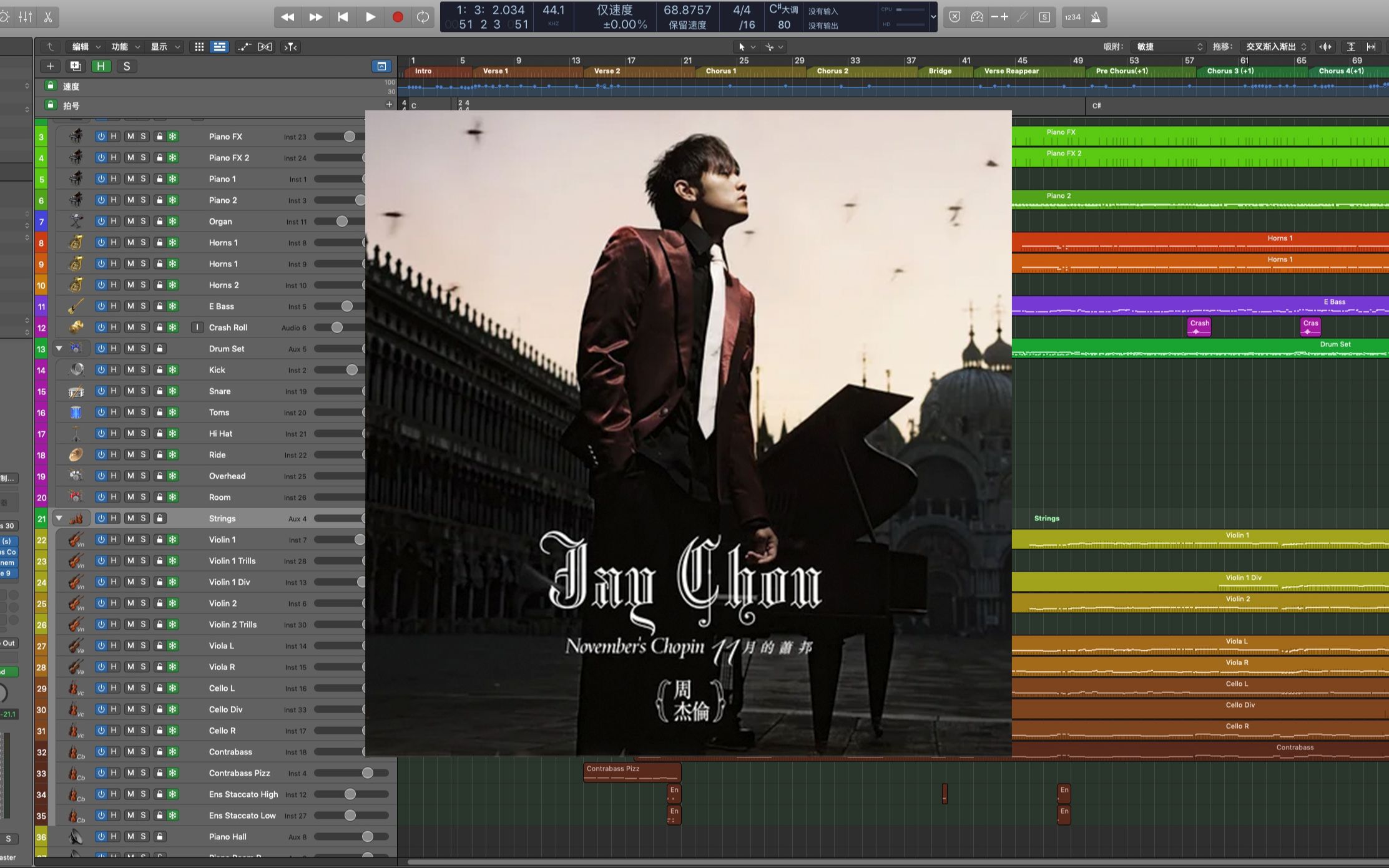Image resolution: width=1389 pixels, height=868 pixels.
Task: Click the global Solo S button in the track header
Action: coord(127,66)
